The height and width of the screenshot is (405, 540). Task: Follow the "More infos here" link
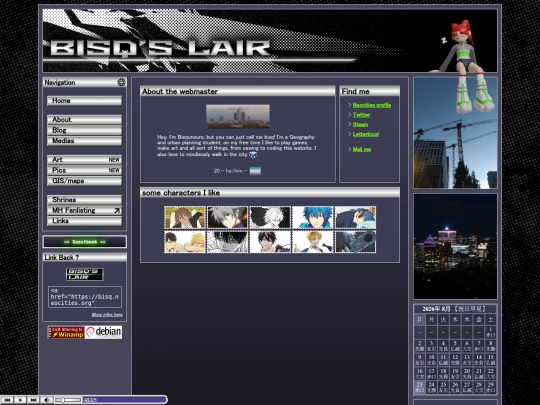click(107, 315)
